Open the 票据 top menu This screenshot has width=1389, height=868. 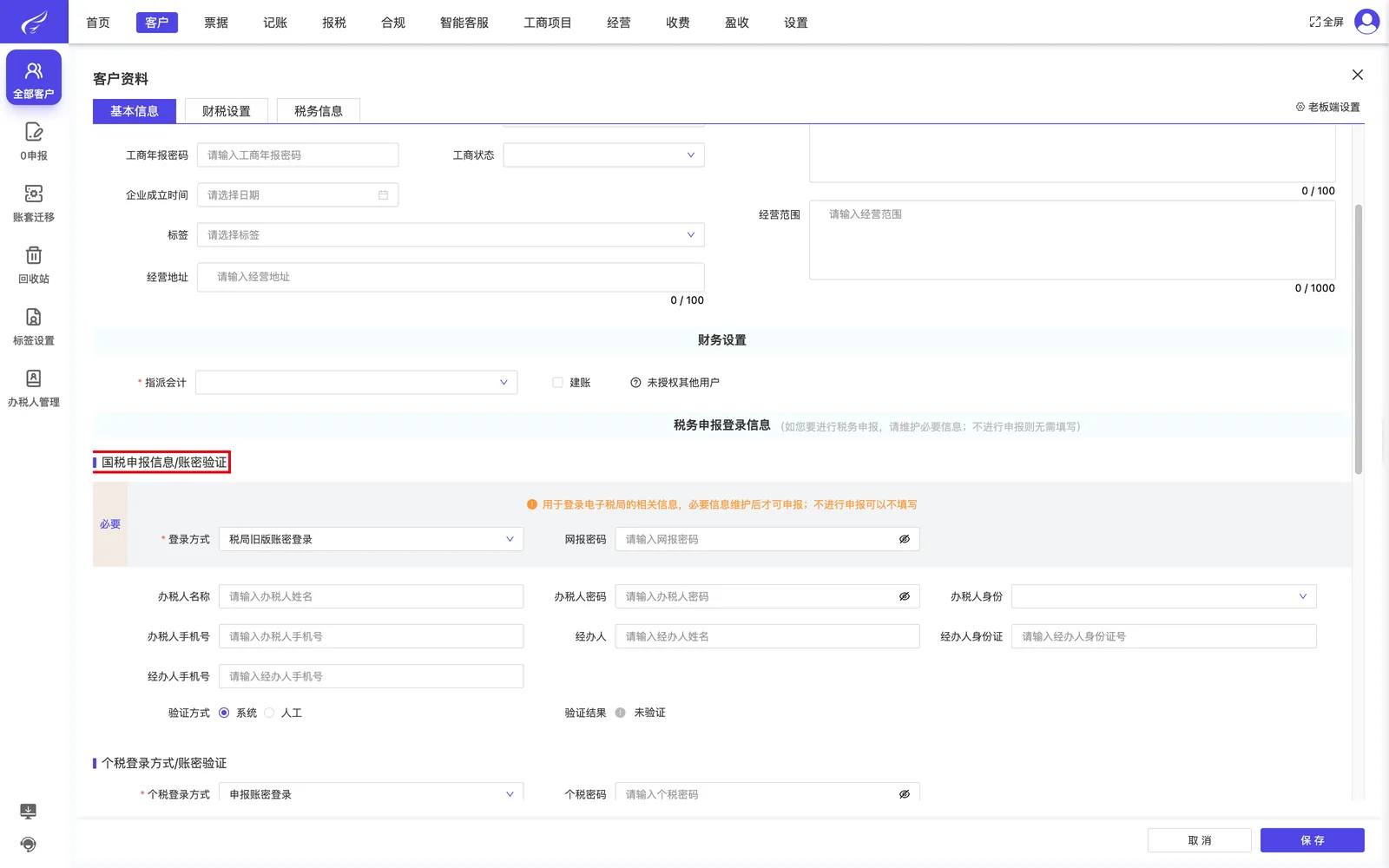point(216,23)
